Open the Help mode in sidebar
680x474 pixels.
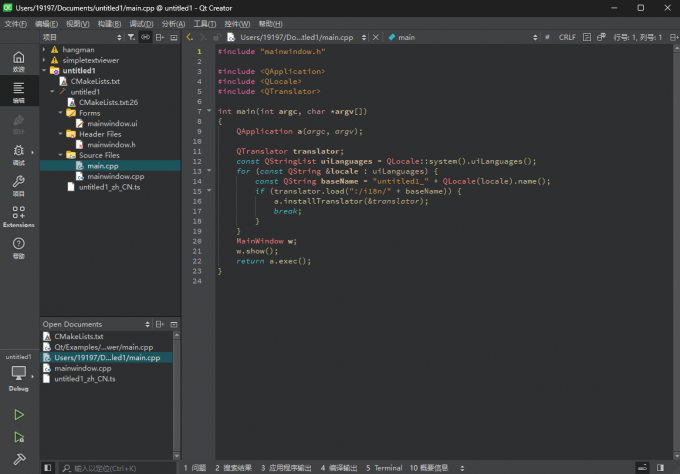click(18, 246)
